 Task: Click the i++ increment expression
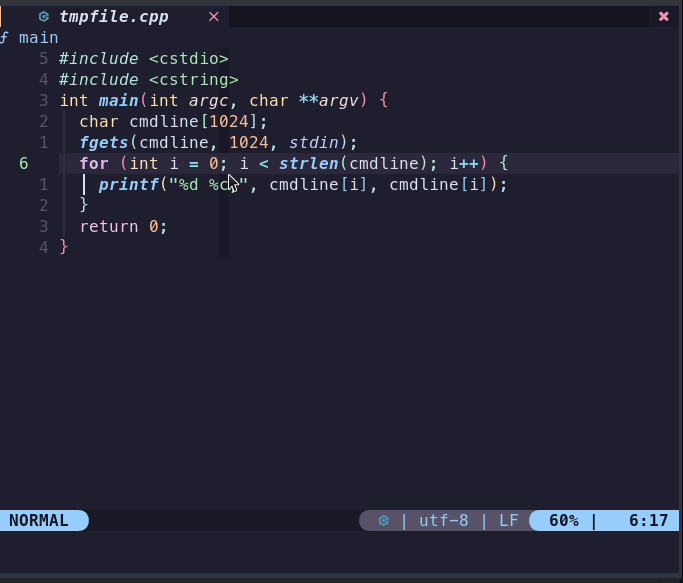[464, 163]
